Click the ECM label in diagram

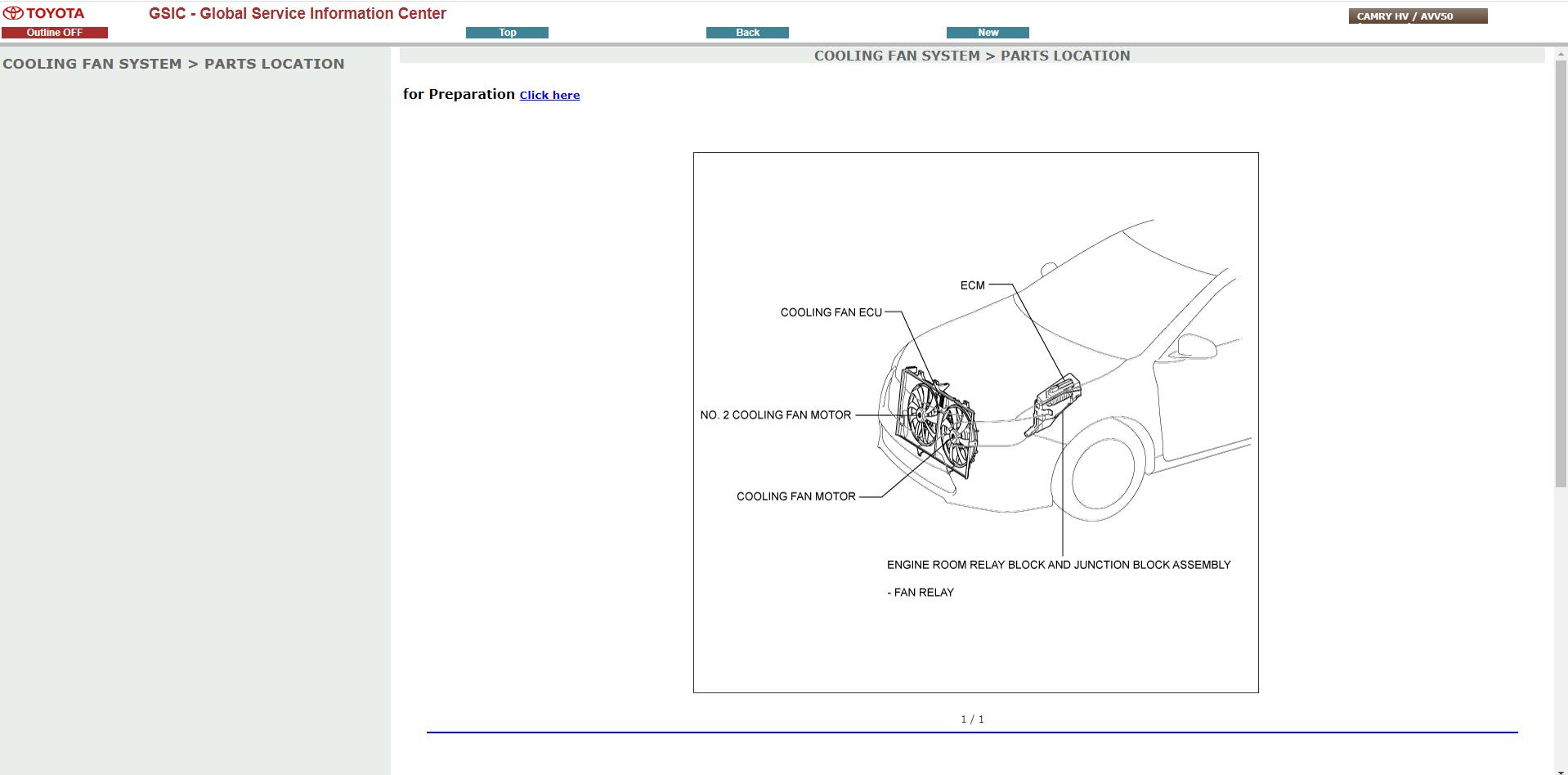972,285
